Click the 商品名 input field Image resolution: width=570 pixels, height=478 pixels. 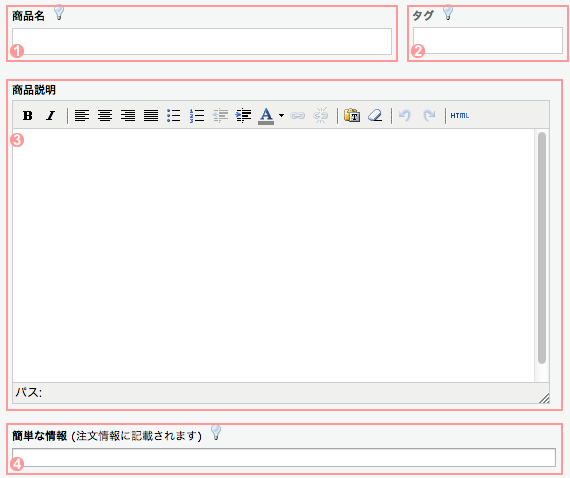tap(202, 41)
